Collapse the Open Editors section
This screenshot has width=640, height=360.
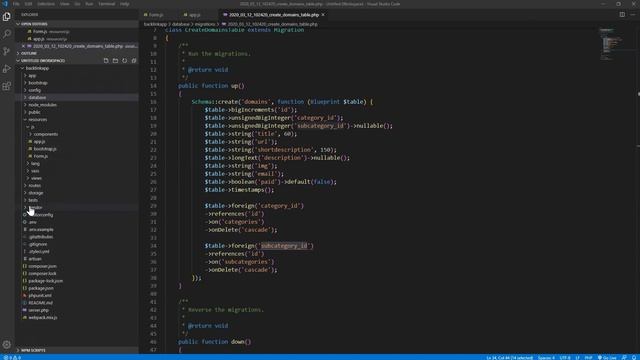(77, 24)
